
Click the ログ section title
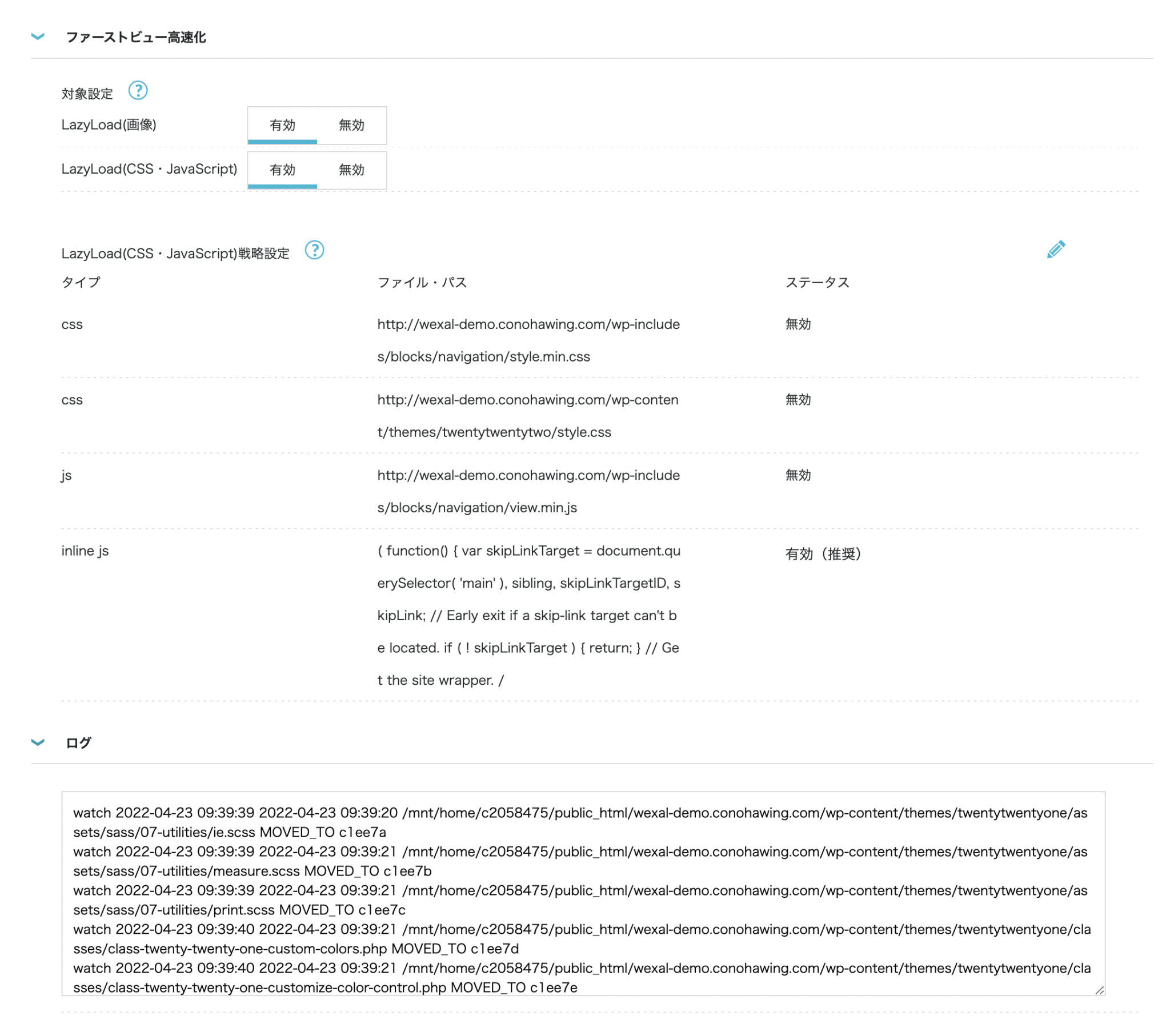[78, 743]
